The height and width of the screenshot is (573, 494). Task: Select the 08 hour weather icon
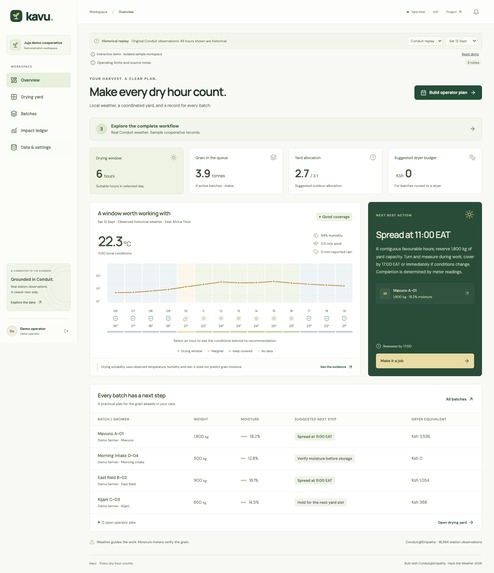point(151,319)
